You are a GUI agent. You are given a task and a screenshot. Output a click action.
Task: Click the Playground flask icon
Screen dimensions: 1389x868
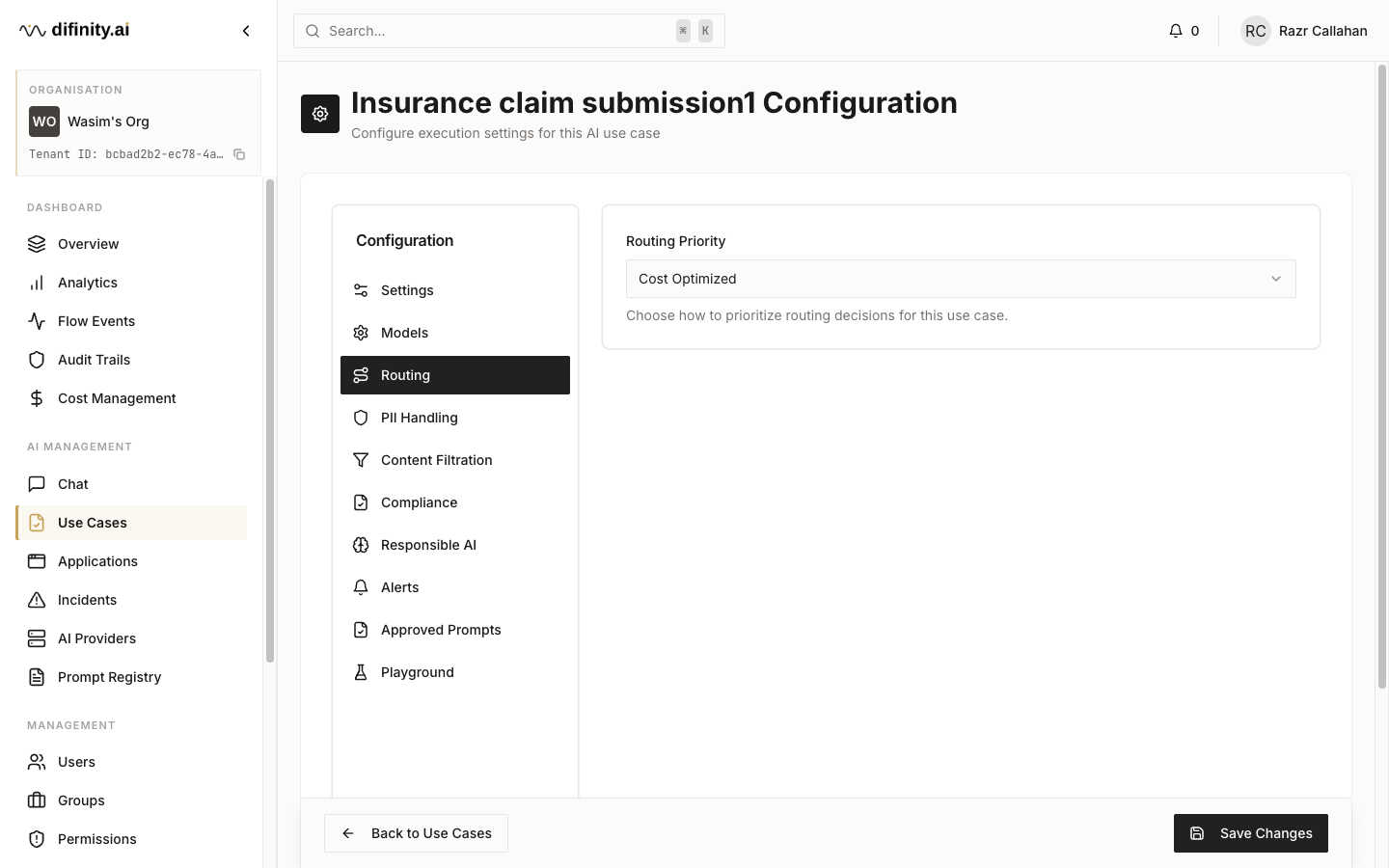[361, 672]
